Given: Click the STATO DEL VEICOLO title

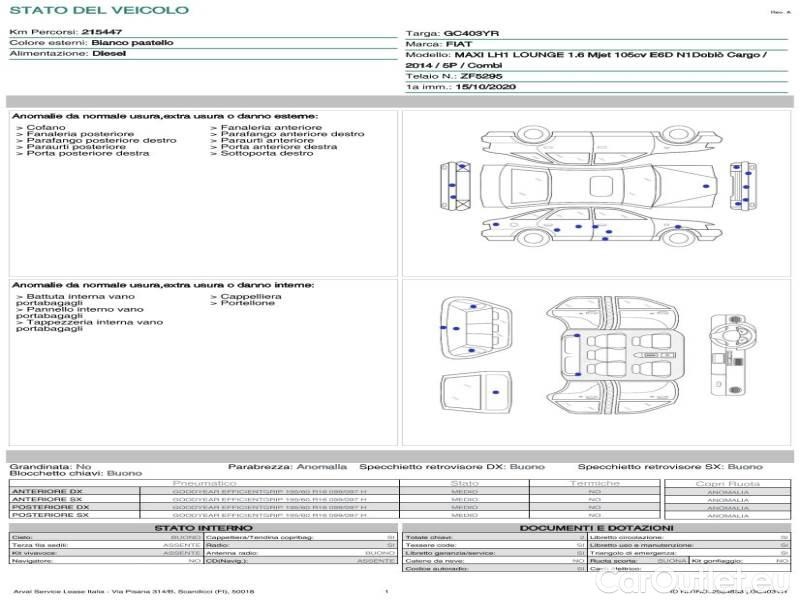Looking at the screenshot, I should (x=99, y=10).
